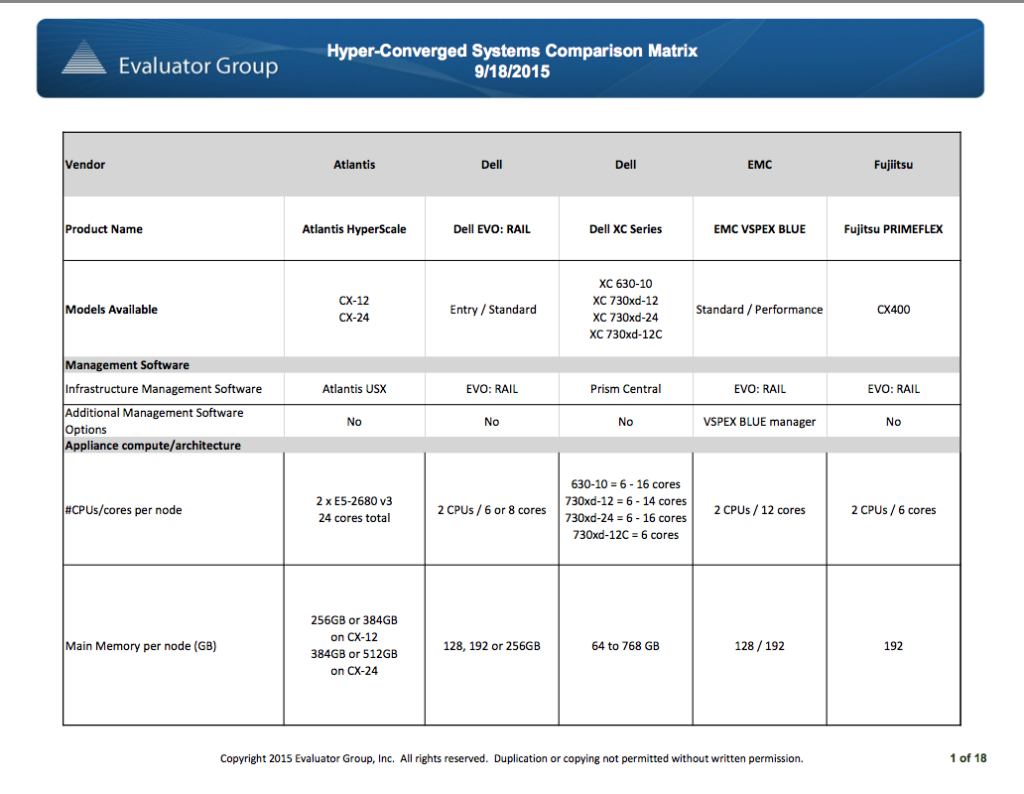Image resolution: width=1024 pixels, height=794 pixels.
Task: Click the date '9/18/2015' in the header
Action: tap(512, 72)
